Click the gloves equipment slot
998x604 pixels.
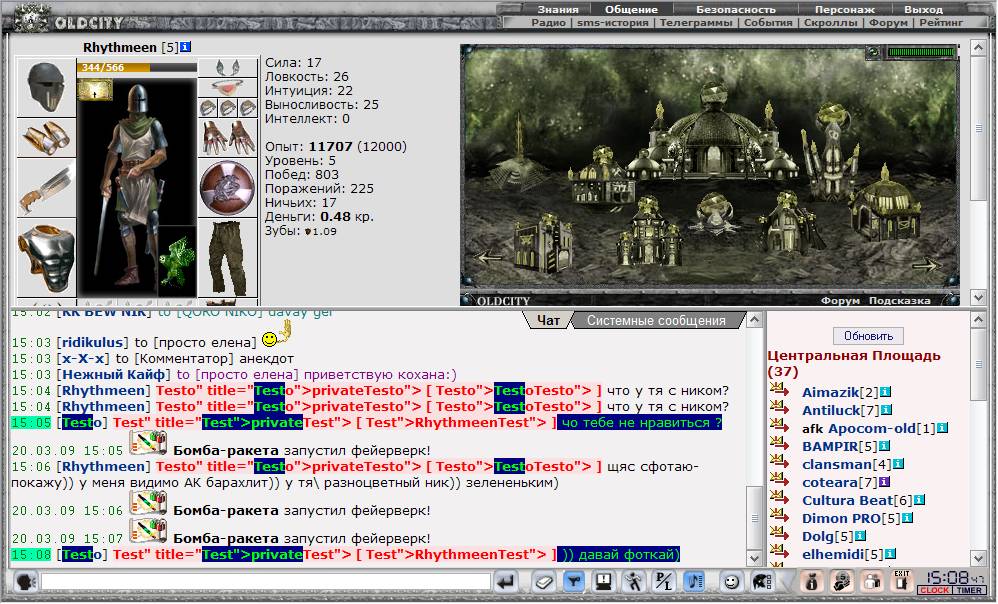[x=228, y=137]
